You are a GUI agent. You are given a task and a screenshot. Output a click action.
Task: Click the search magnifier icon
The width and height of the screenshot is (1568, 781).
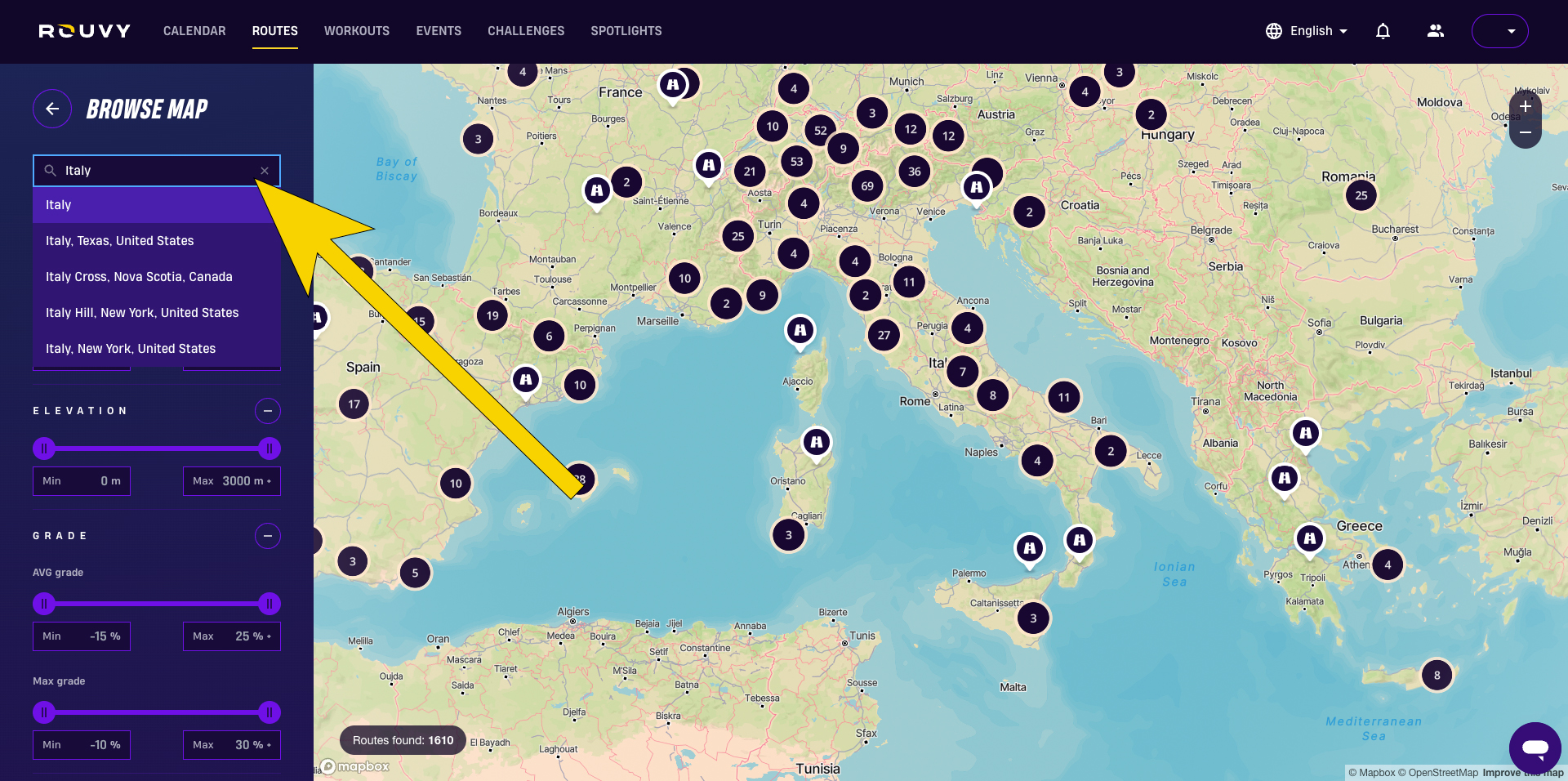50,171
